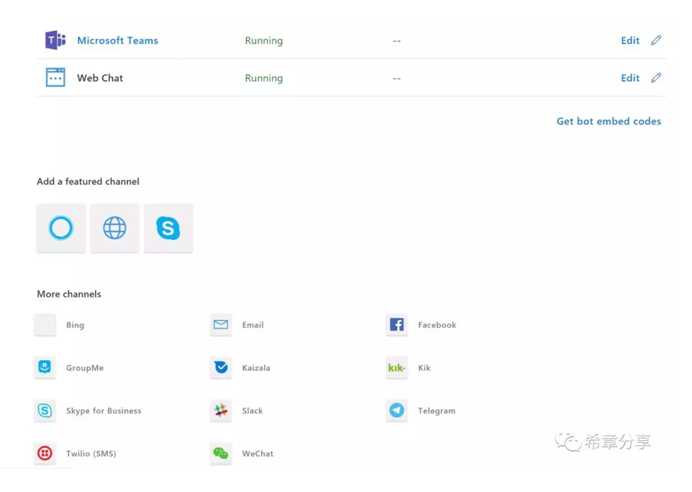Viewport: 692px width, 492px height.
Task: Click the Microsoft Teams logo icon
Action: tap(56, 40)
